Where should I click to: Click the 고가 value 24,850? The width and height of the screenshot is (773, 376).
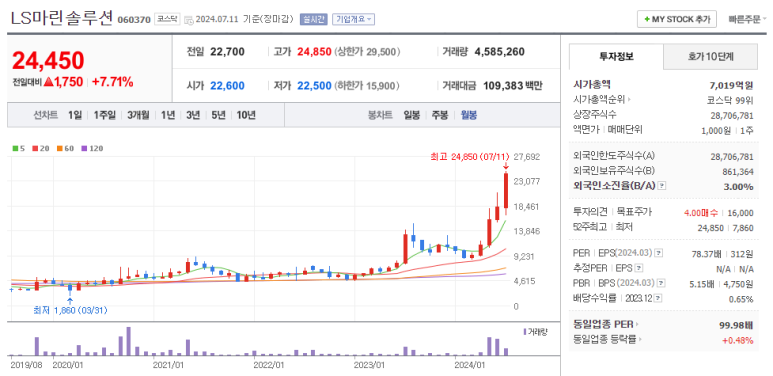click(314, 52)
